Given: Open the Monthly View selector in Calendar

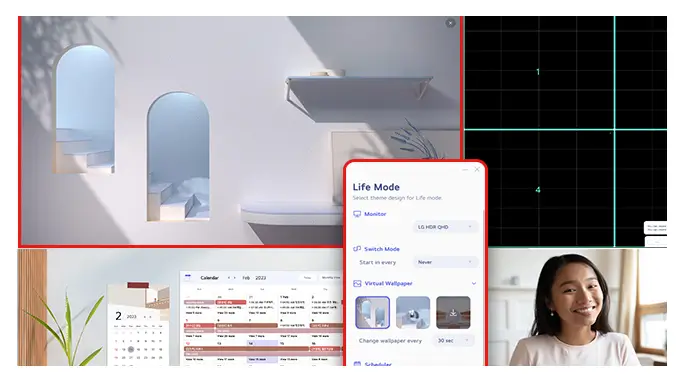Looking at the screenshot, I should click(331, 278).
